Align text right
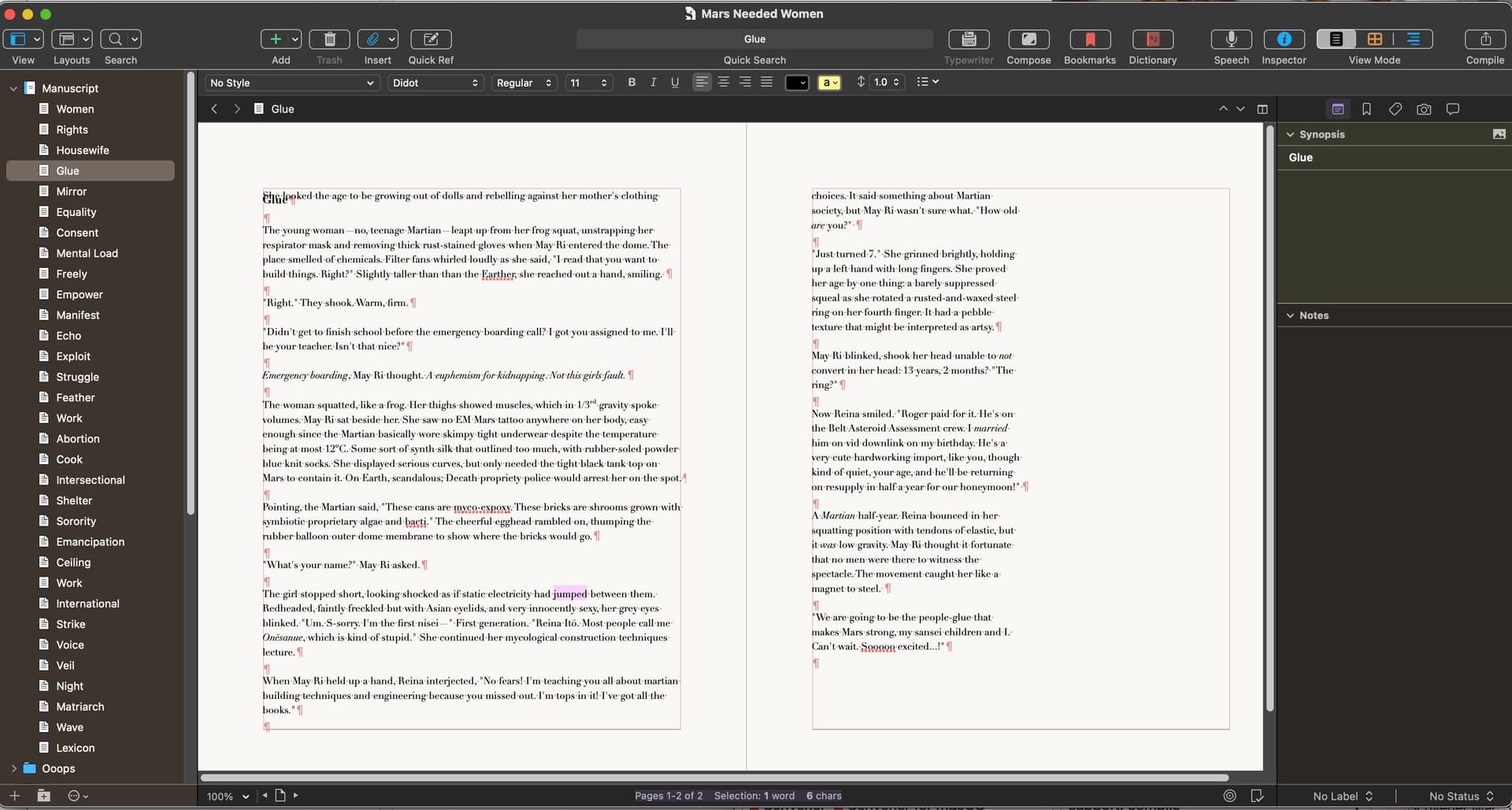This screenshot has width=1512, height=810. click(745, 83)
